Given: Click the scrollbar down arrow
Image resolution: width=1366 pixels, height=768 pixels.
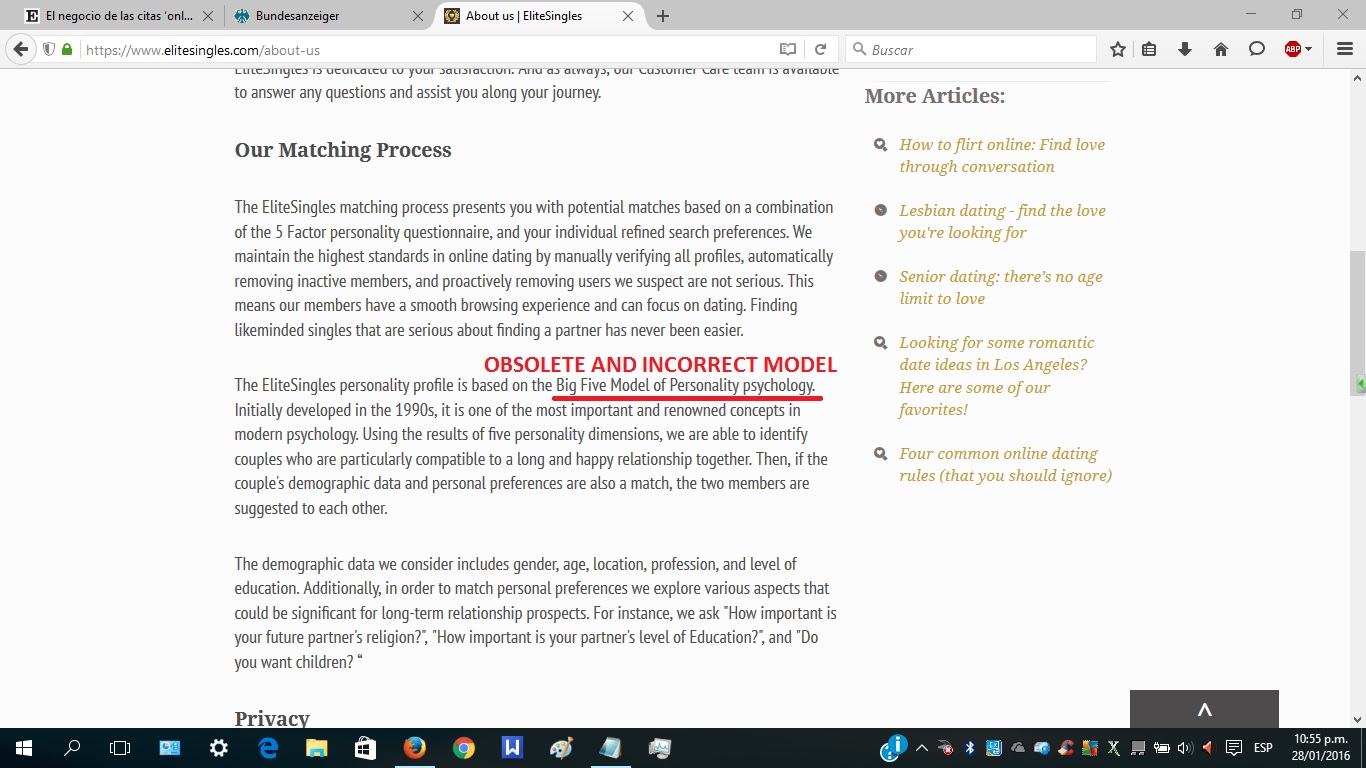Looking at the screenshot, I should 1357,719.
